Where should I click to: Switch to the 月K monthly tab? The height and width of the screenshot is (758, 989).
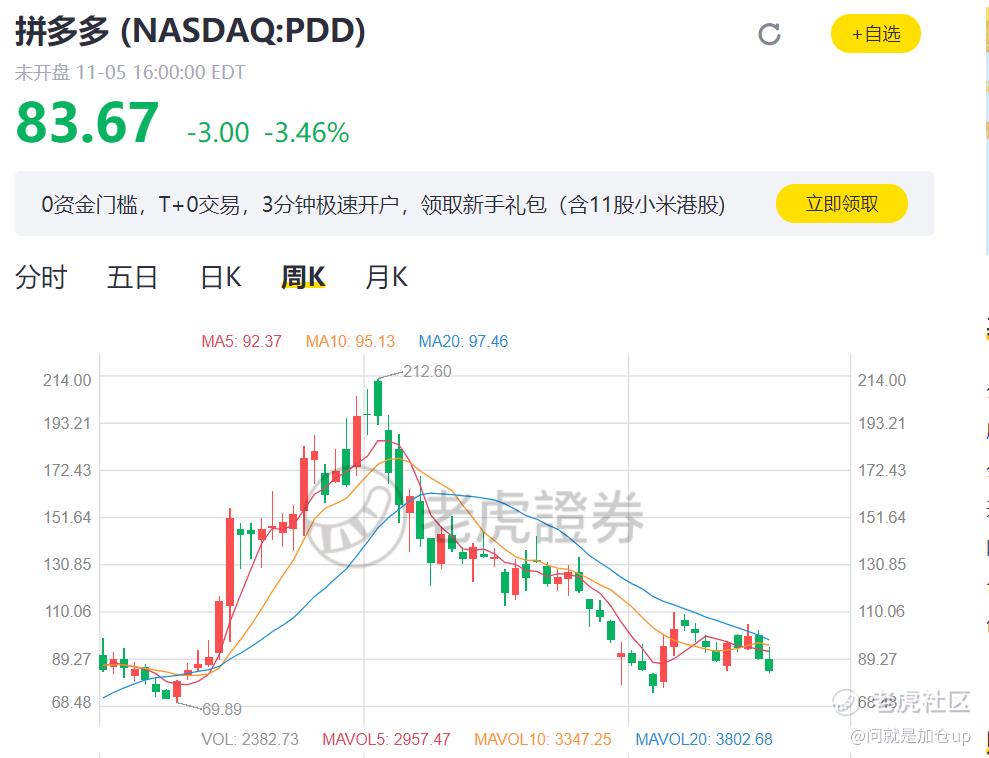tap(387, 277)
